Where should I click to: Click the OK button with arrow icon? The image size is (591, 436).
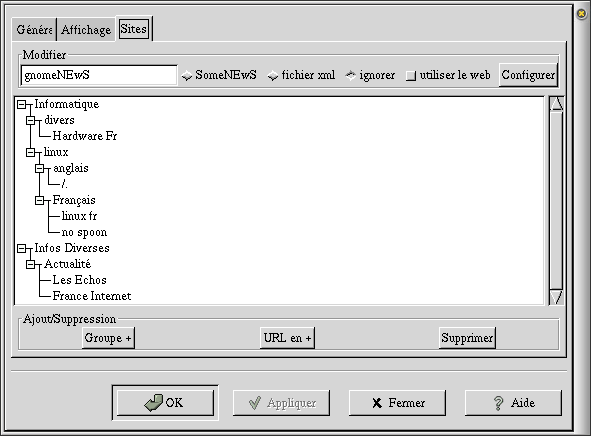tap(165, 402)
